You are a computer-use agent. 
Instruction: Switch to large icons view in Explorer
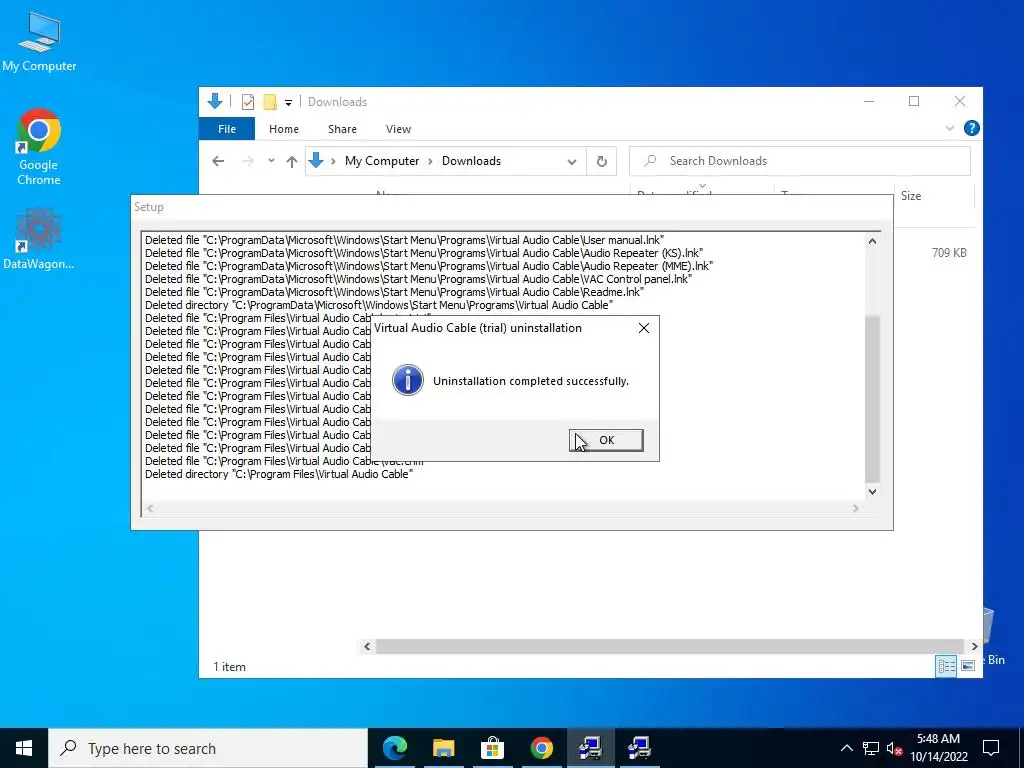pos(968,666)
